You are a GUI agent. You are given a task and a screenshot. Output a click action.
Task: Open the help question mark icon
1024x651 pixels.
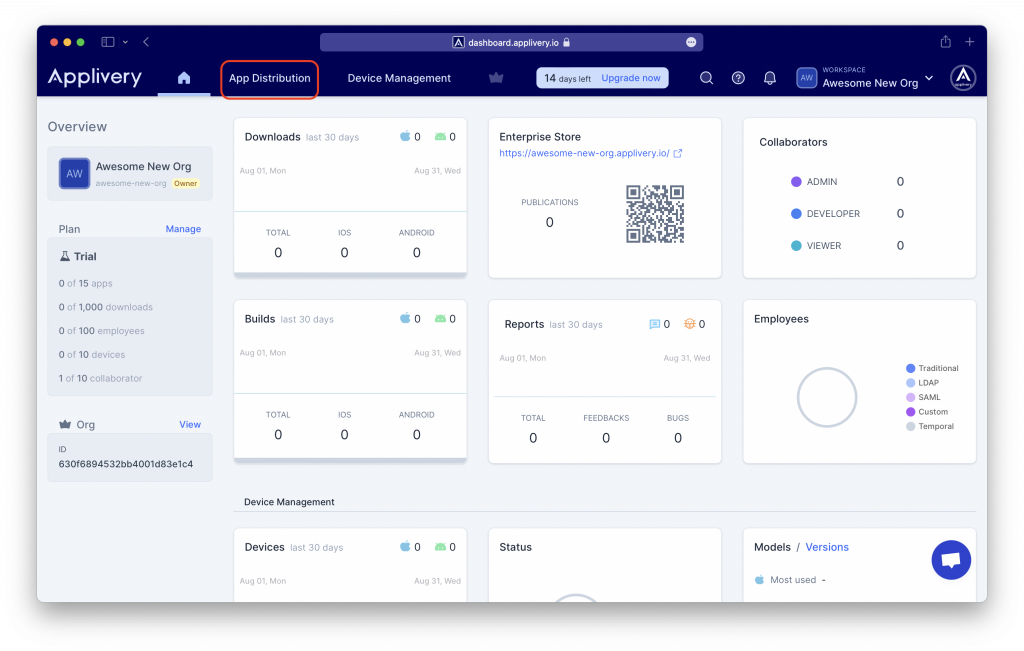738,78
